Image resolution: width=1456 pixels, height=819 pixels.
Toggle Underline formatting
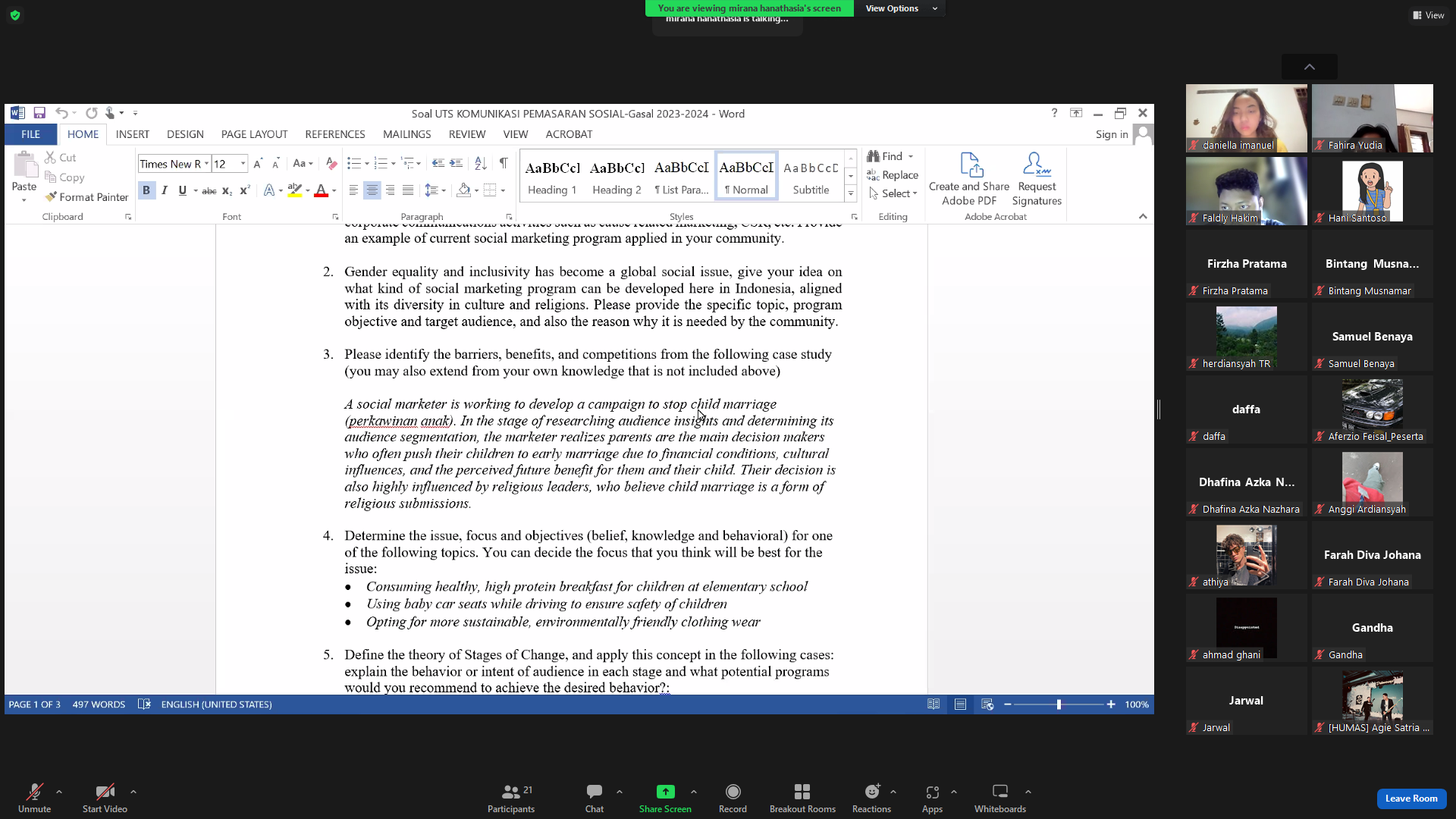tap(182, 190)
